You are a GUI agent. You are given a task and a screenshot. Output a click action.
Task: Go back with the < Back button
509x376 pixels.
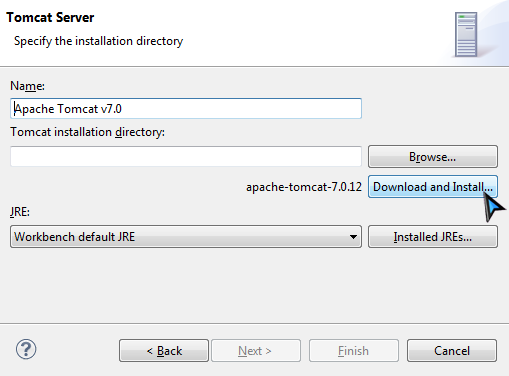click(x=164, y=351)
